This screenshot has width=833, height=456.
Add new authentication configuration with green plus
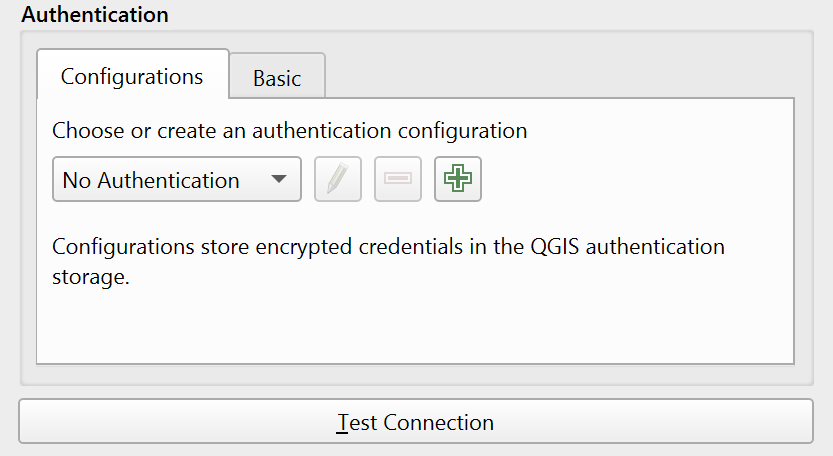(458, 180)
